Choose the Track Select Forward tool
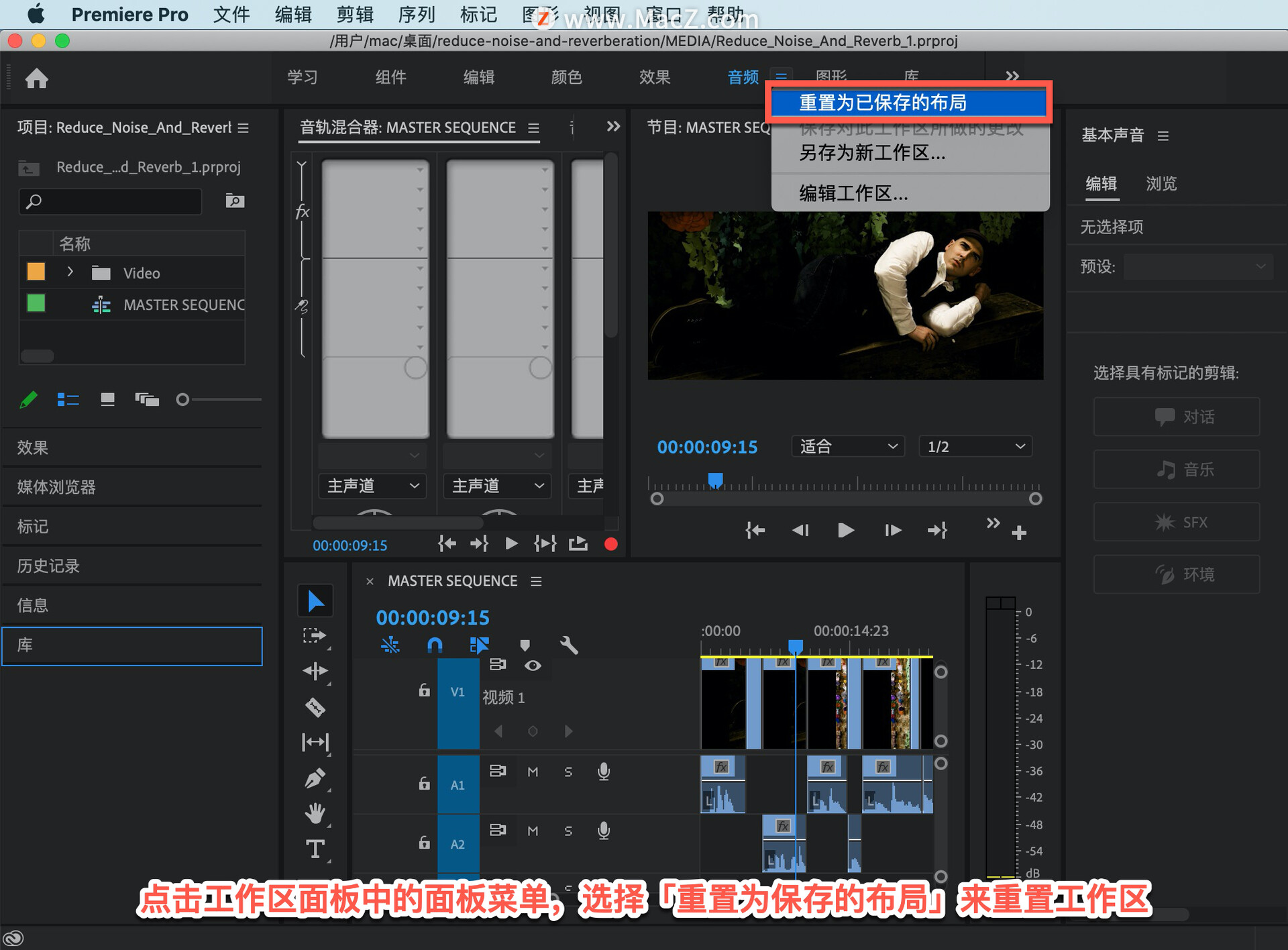 point(315,635)
